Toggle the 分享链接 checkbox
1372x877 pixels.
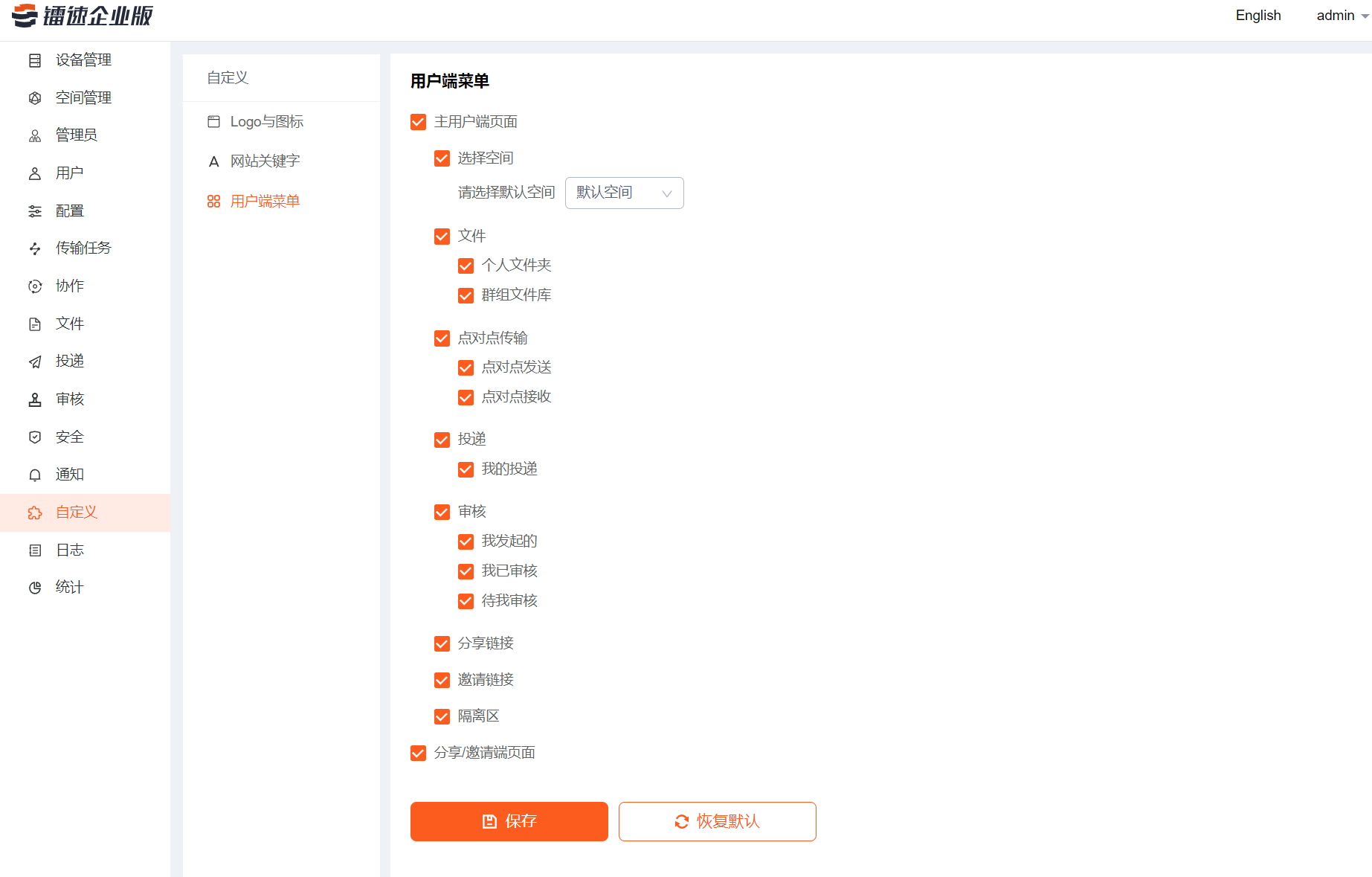point(442,643)
